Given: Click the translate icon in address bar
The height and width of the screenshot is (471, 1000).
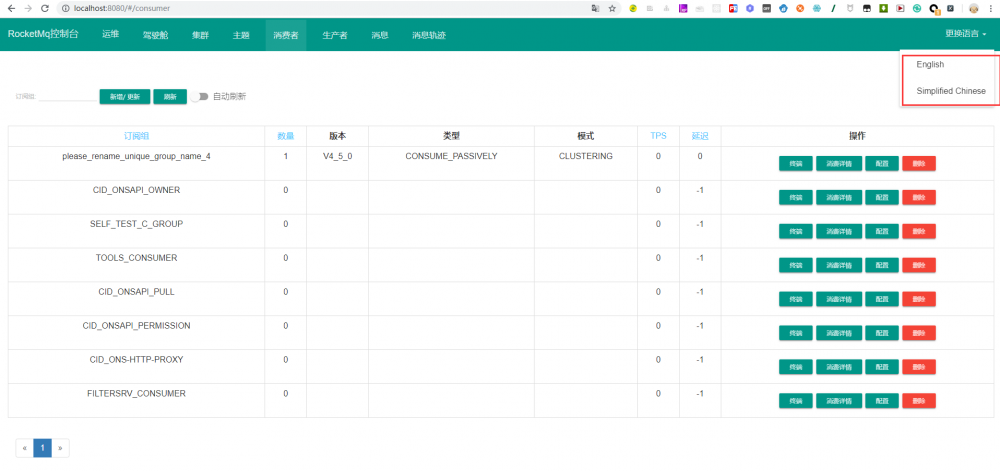Looking at the screenshot, I should [595, 8].
